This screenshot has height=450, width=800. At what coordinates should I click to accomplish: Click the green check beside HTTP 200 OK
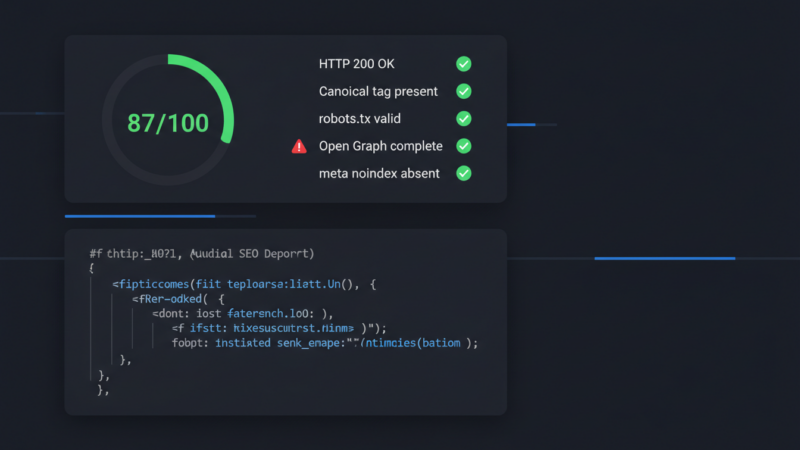(463, 64)
